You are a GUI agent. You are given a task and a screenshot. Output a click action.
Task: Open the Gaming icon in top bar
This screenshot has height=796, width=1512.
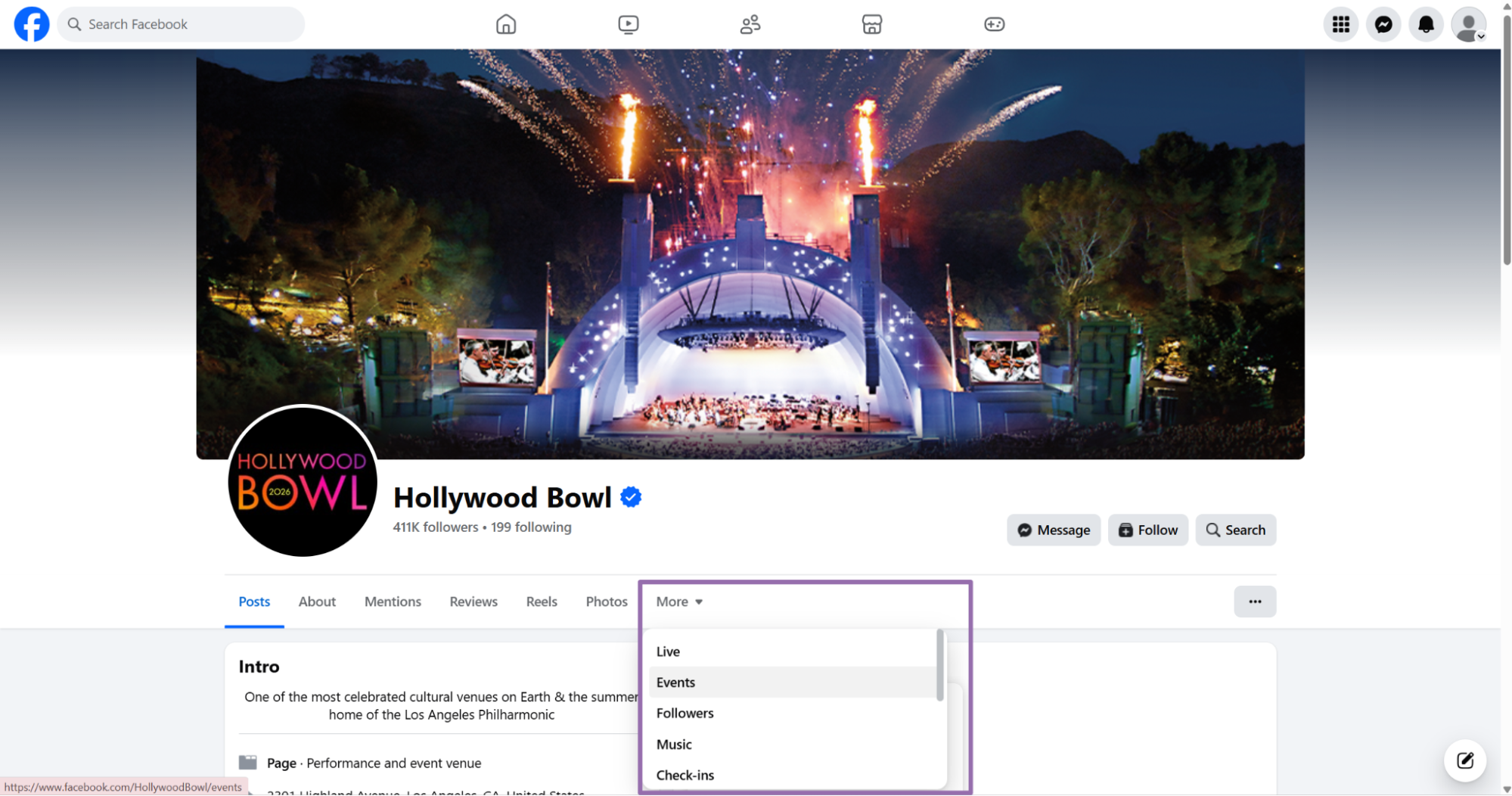tap(994, 24)
